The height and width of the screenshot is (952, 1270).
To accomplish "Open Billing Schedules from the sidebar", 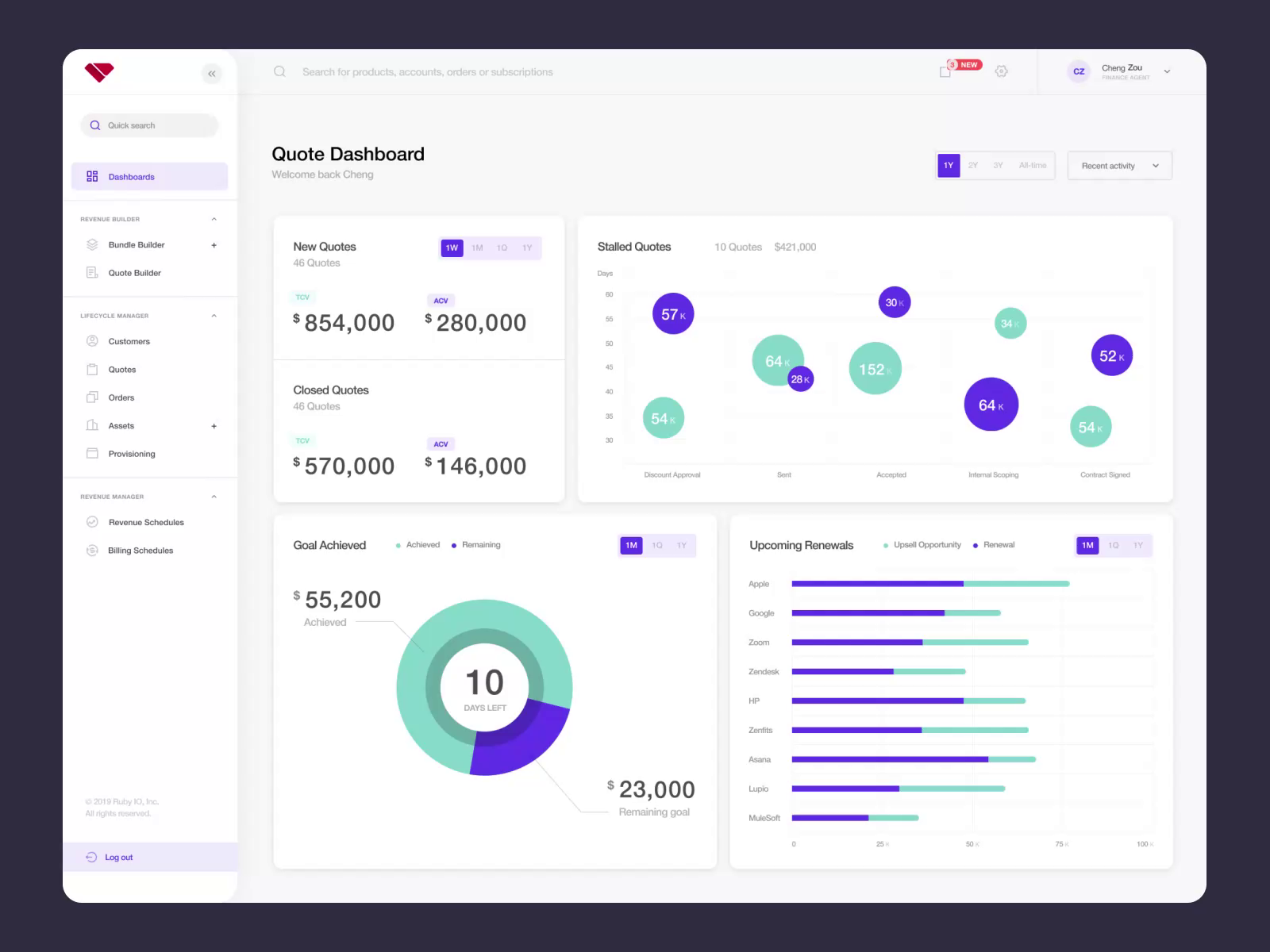I will (140, 550).
